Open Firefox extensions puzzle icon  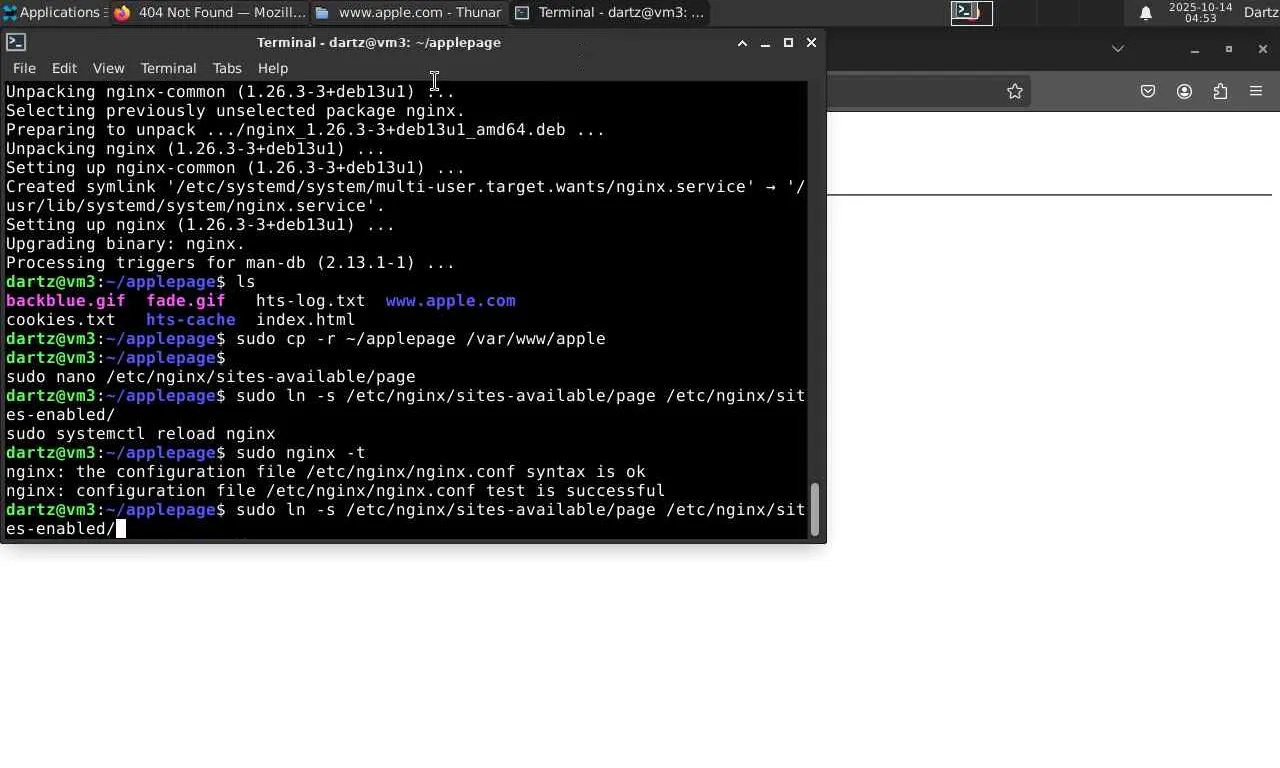pyautogui.click(x=1220, y=91)
